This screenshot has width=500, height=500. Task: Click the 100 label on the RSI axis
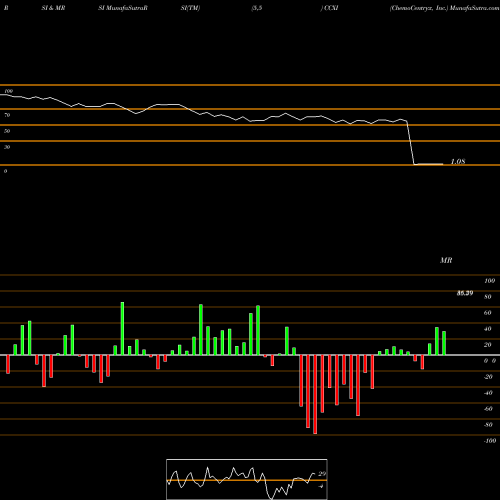tap(8, 91)
